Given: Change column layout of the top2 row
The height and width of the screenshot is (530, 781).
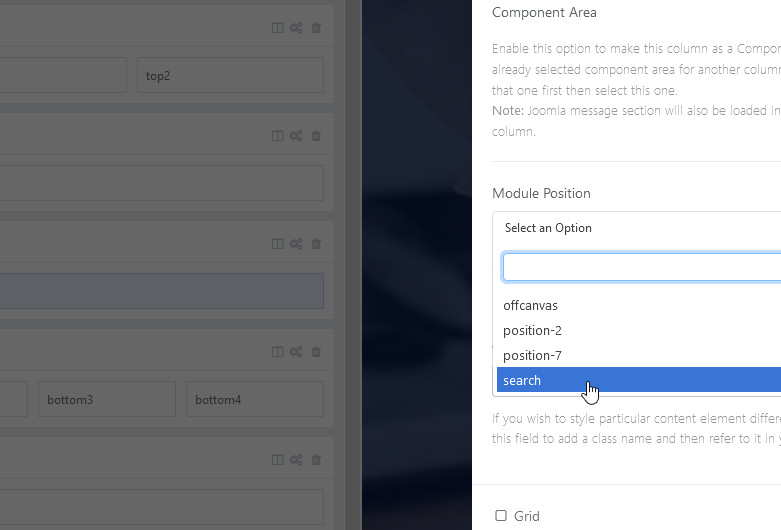Looking at the screenshot, I should click(278, 28).
